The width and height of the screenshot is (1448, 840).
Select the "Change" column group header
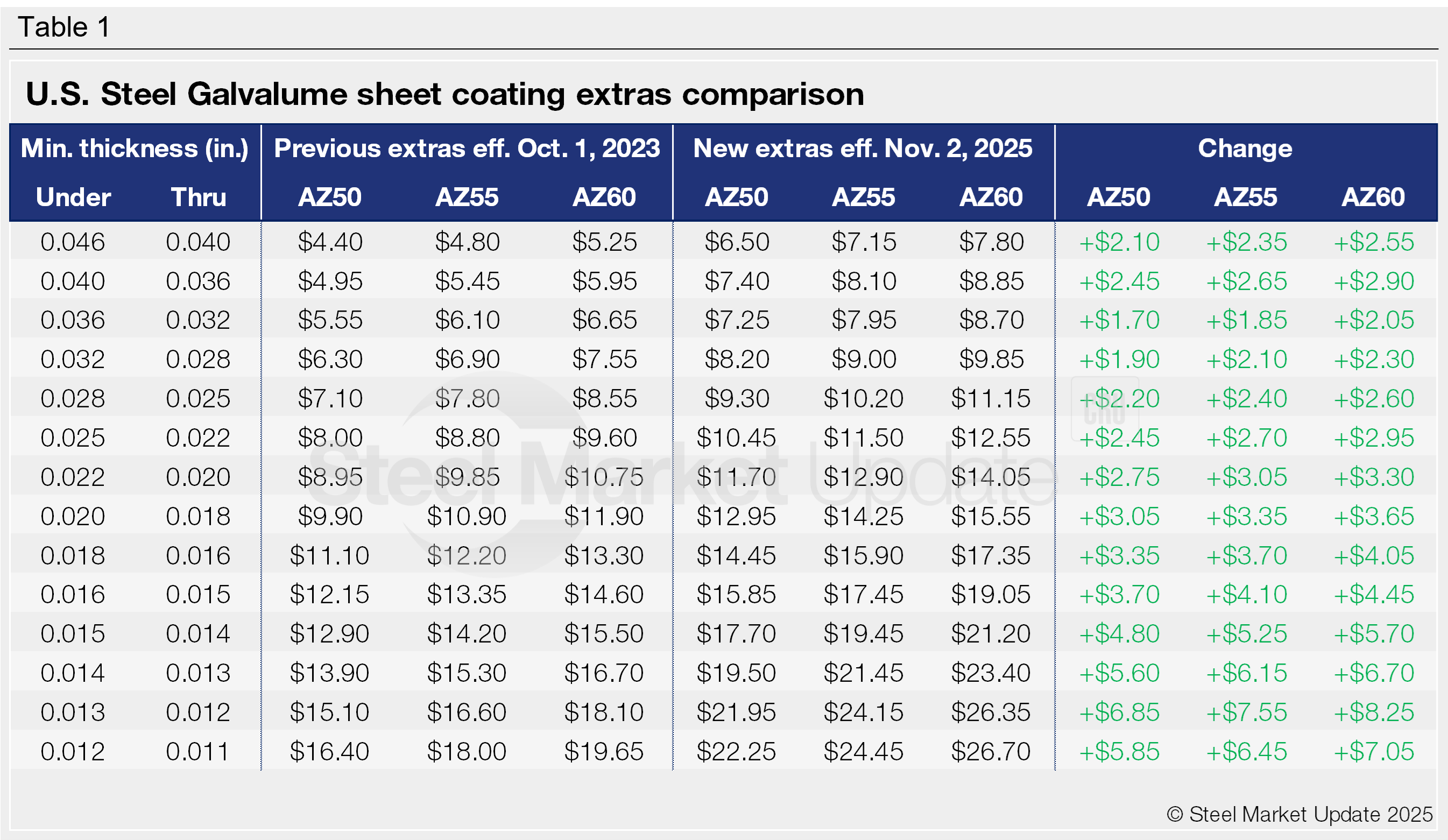coord(1245,149)
